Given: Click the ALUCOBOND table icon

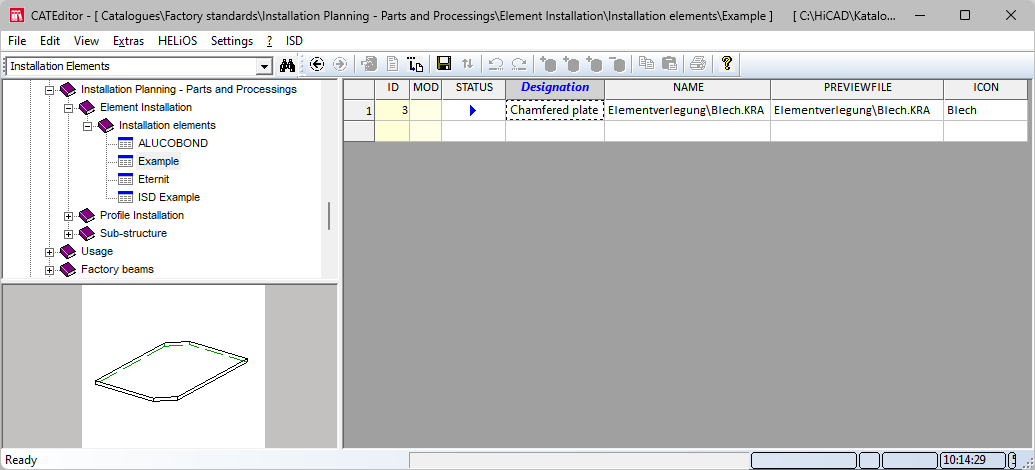Looking at the screenshot, I should (x=125, y=143).
